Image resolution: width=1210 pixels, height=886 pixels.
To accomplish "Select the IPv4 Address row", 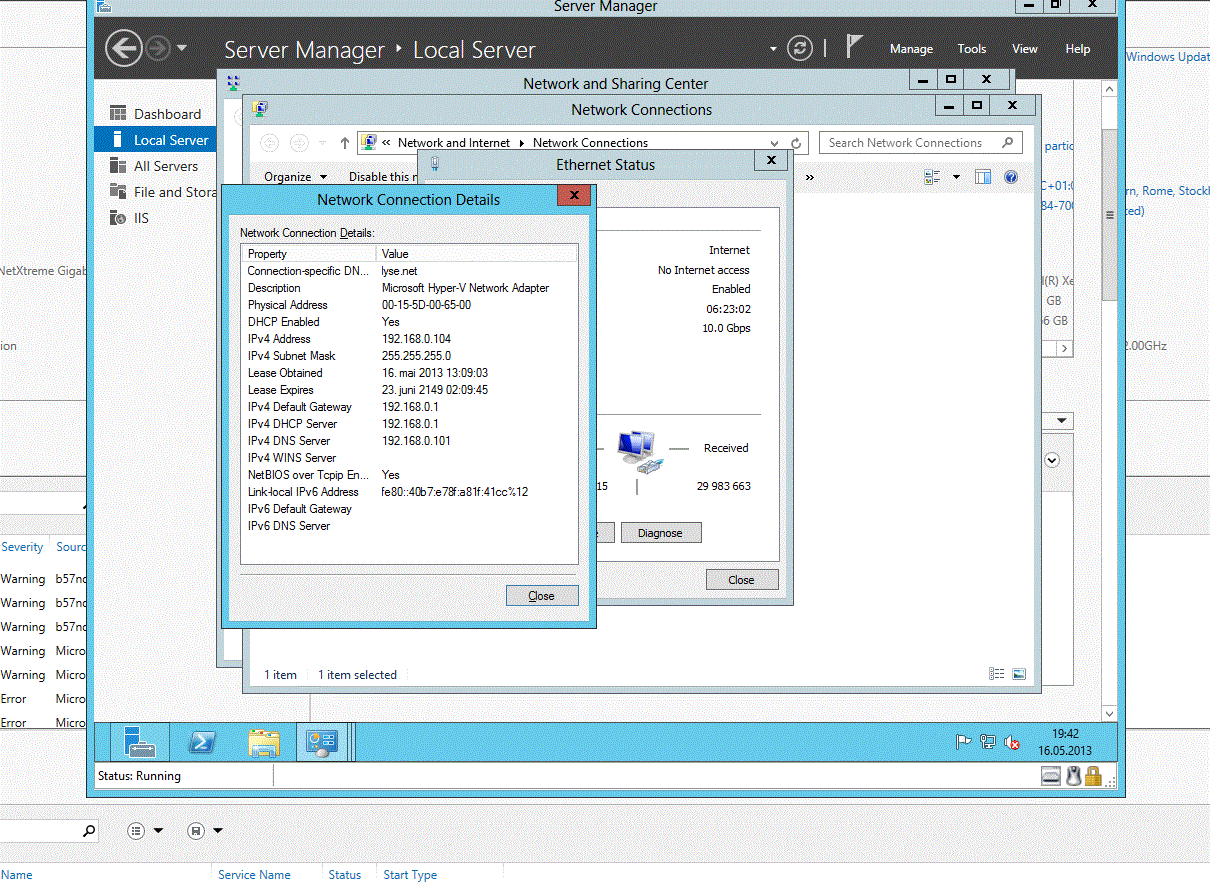I will [409, 339].
